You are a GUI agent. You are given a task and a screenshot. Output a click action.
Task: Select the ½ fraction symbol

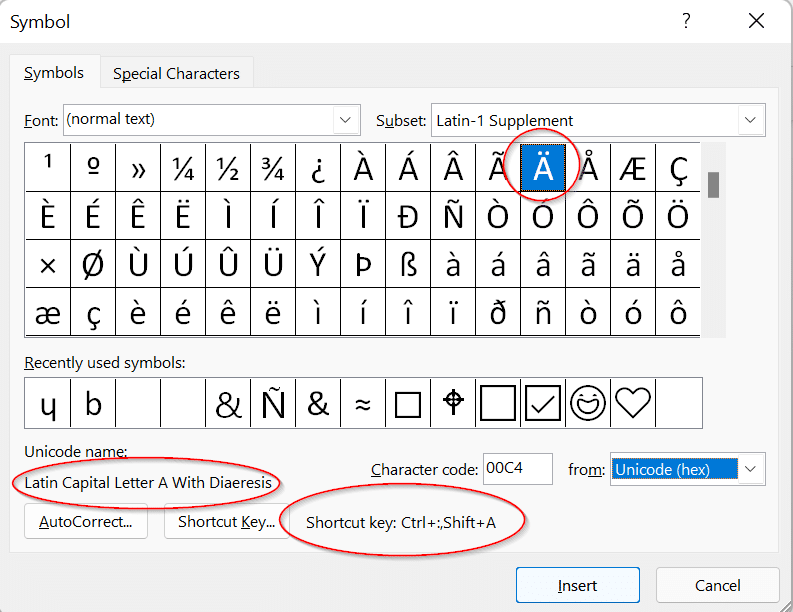(x=228, y=168)
